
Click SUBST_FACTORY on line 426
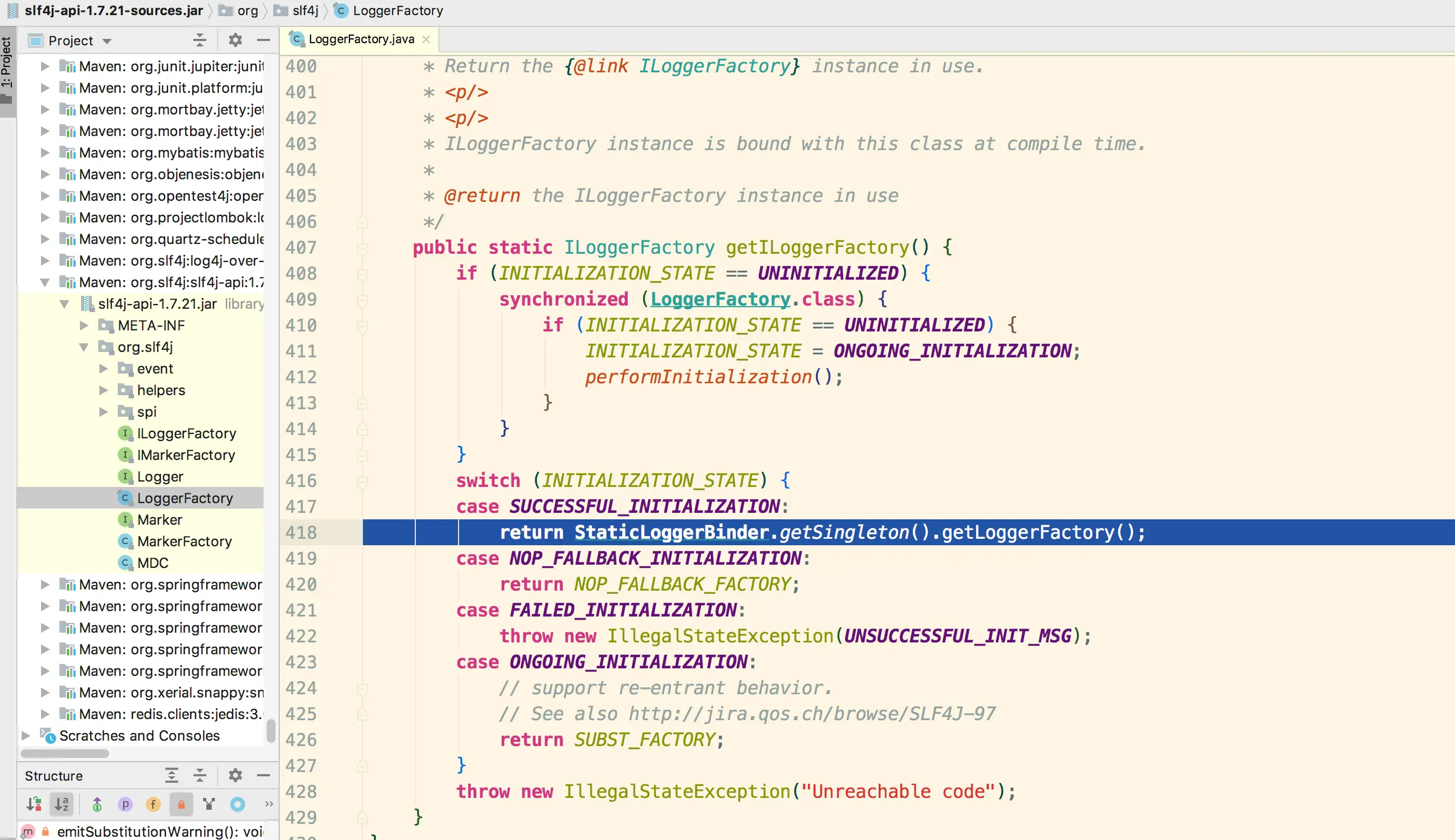point(645,740)
